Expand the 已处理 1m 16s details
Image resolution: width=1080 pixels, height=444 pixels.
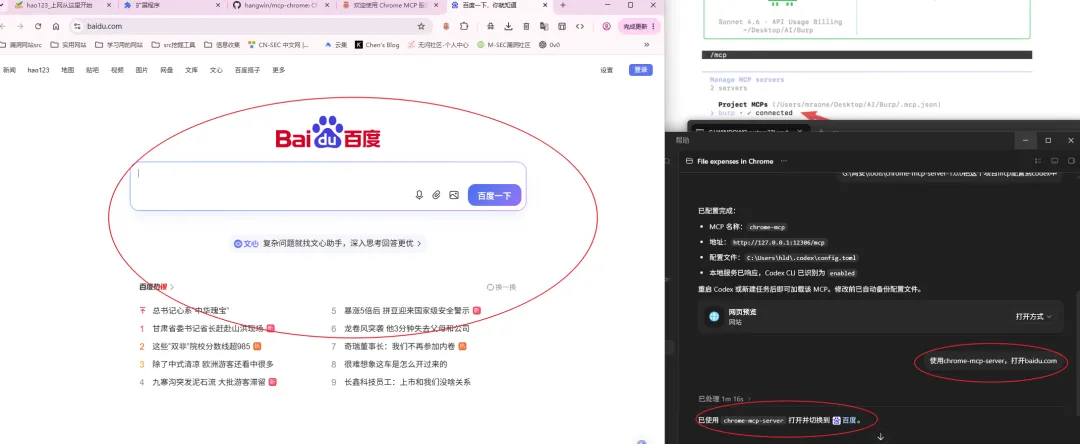tap(725, 399)
